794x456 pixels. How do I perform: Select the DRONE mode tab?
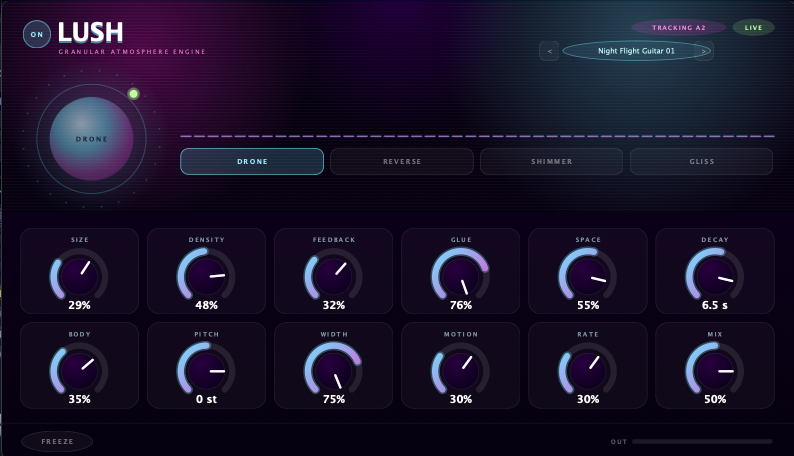pyautogui.click(x=252, y=161)
